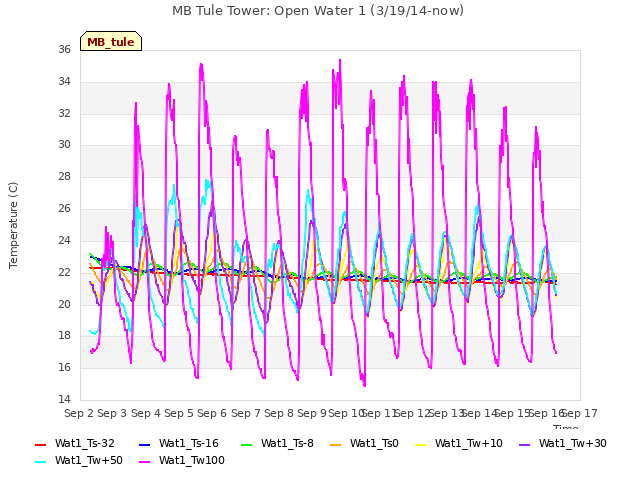Click the orange Wat1_Ts0 legend swatch
Image resolution: width=640 pixels, height=480 pixels.
pyautogui.click(x=336, y=444)
